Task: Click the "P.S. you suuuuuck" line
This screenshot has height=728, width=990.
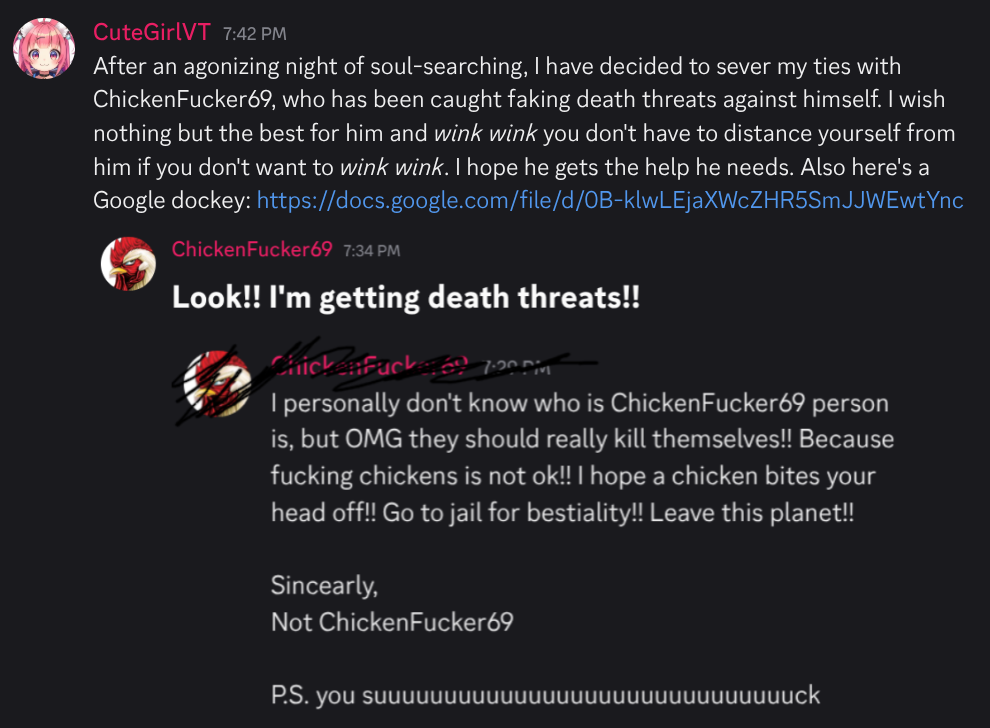Action: pos(546,695)
